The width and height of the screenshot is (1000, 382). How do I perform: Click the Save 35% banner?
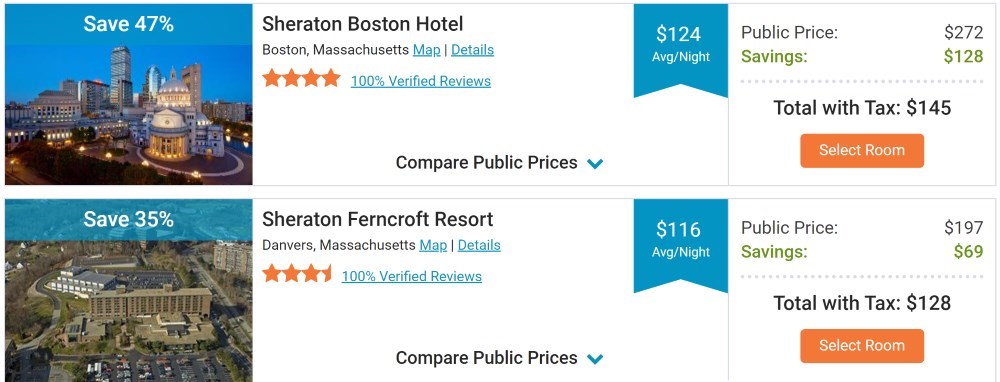pos(128,219)
